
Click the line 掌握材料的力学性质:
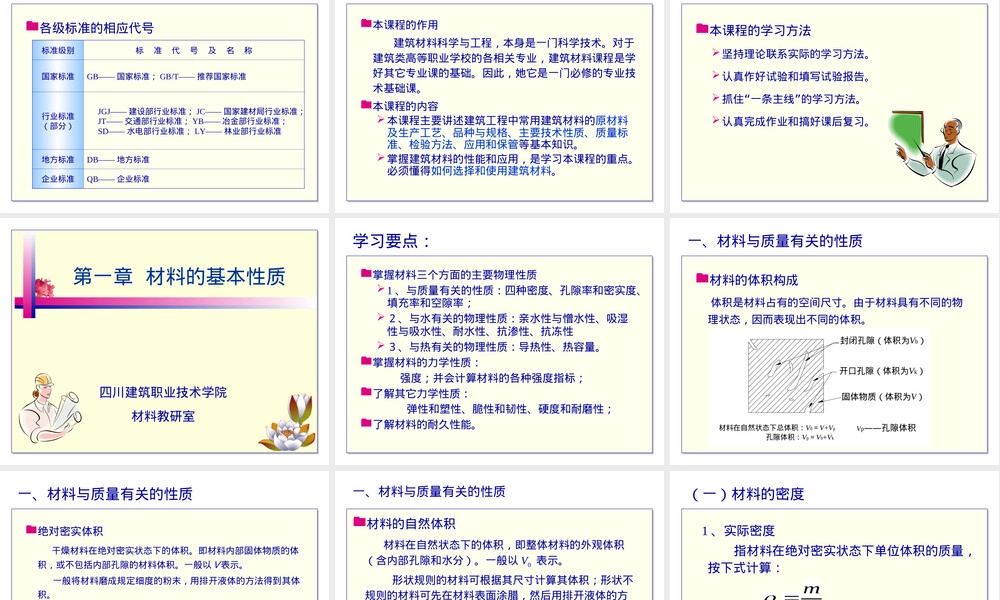[427, 362]
